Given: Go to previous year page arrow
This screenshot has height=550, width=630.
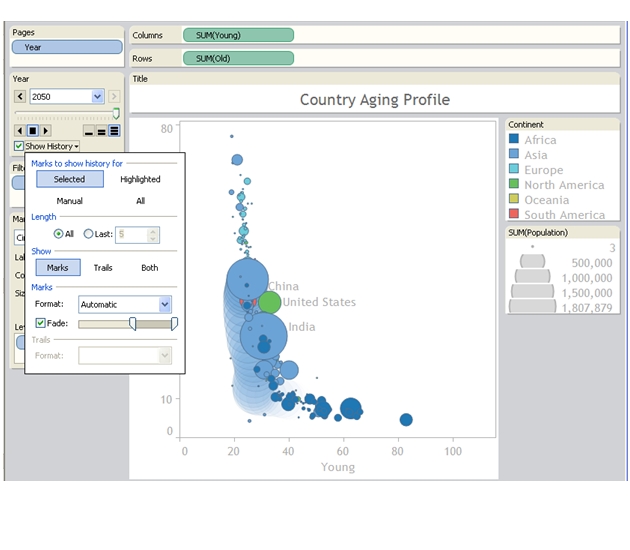Looking at the screenshot, I should pyautogui.click(x=20, y=96).
